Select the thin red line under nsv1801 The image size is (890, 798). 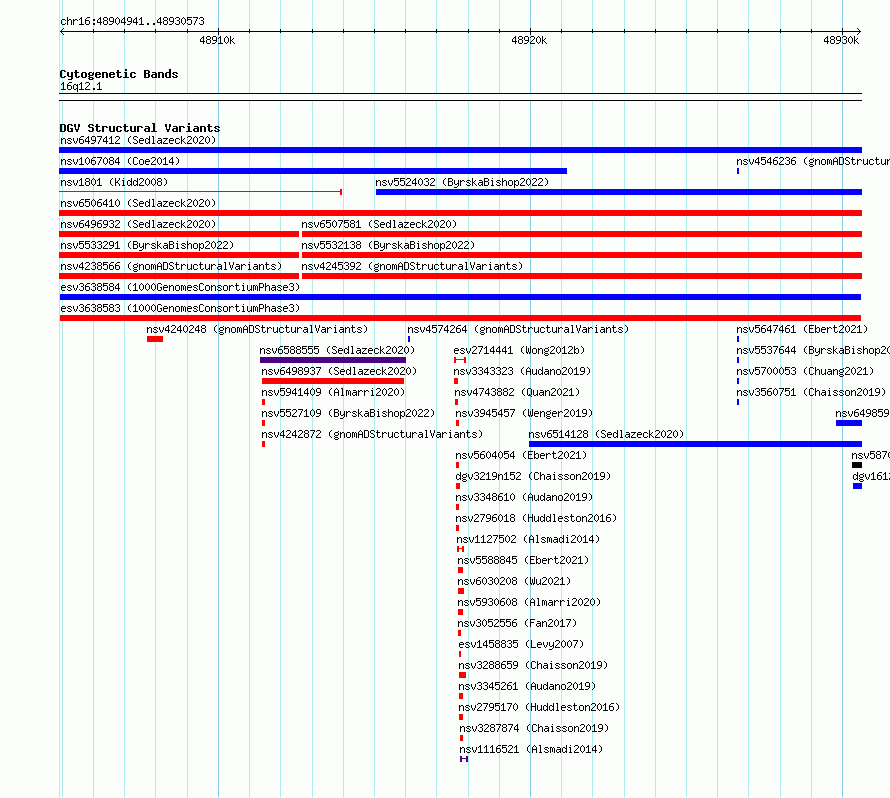coord(200,192)
